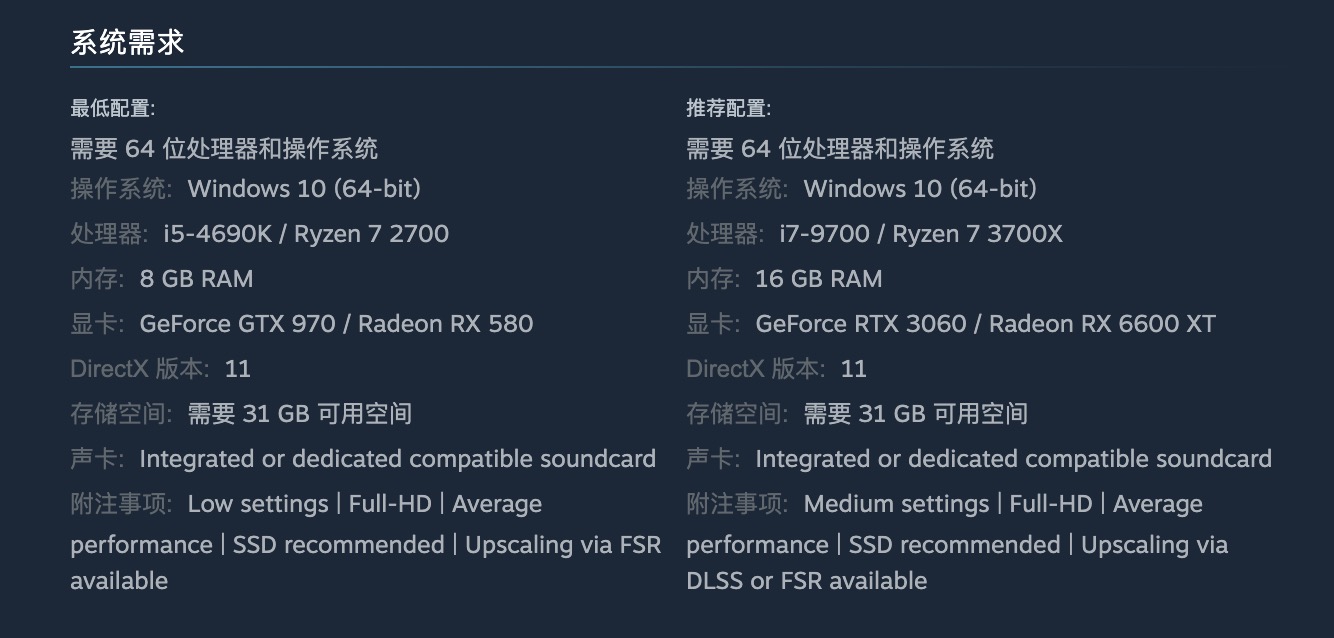The width and height of the screenshot is (1334, 638).
Task: Click the DirectX 版本 label under 最低配置
Action: click(140, 369)
